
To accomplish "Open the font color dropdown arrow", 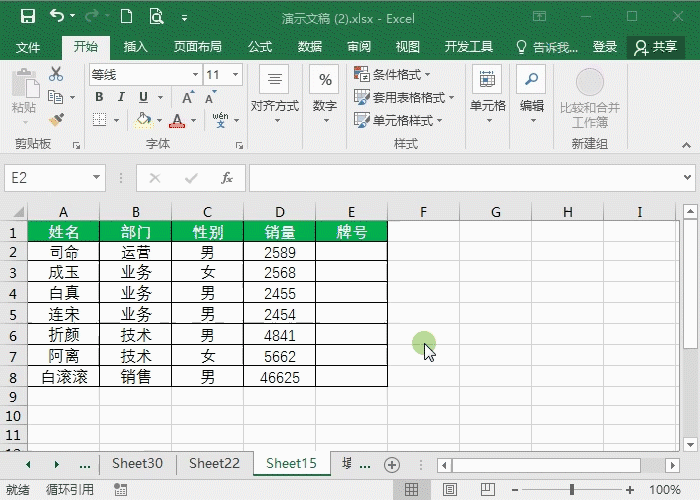I will pyautogui.click(x=193, y=121).
